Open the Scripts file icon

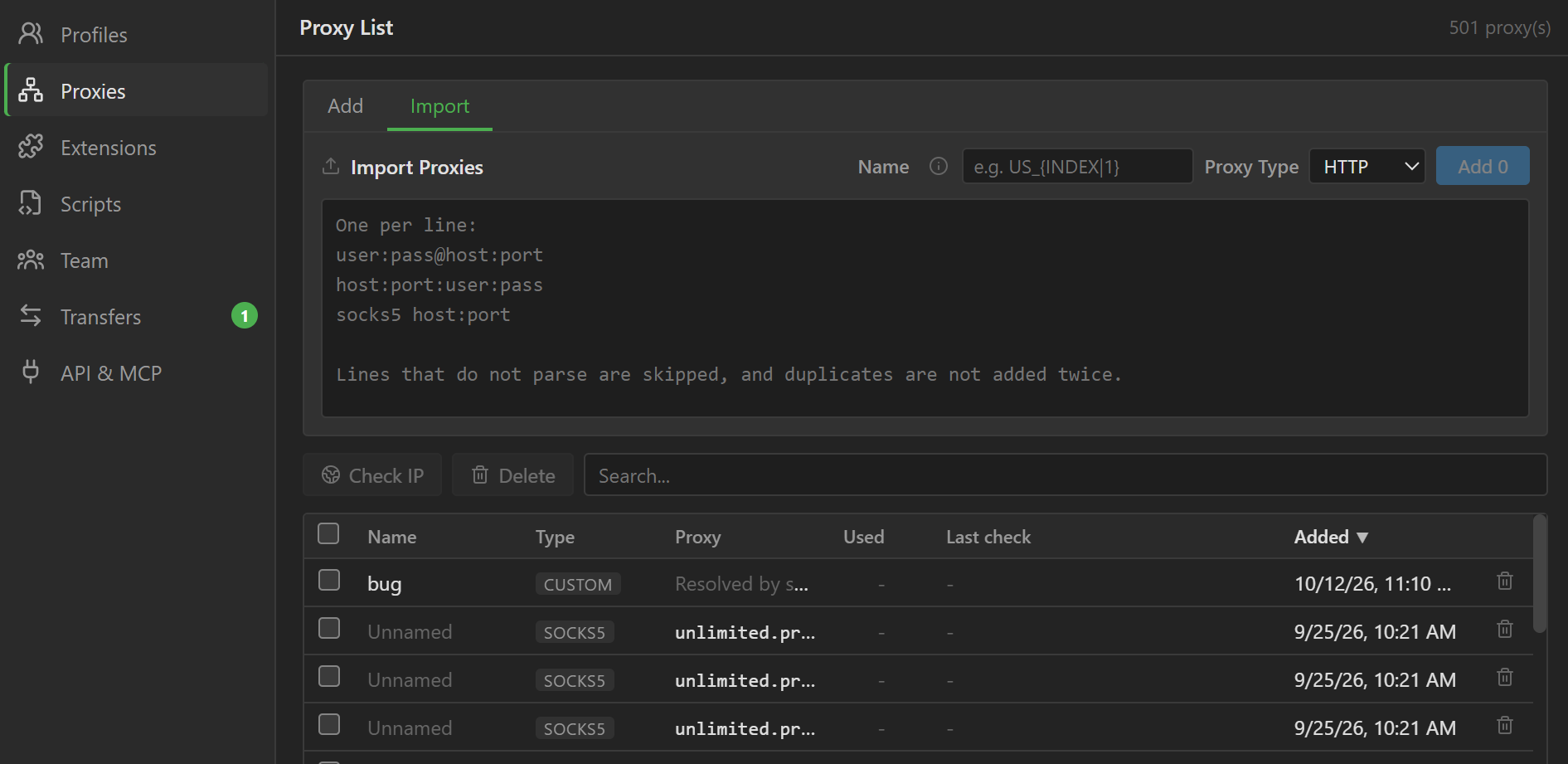31,203
